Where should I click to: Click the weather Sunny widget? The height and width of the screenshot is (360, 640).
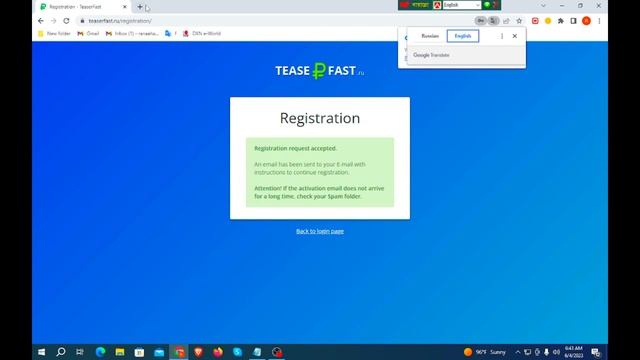pos(485,352)
